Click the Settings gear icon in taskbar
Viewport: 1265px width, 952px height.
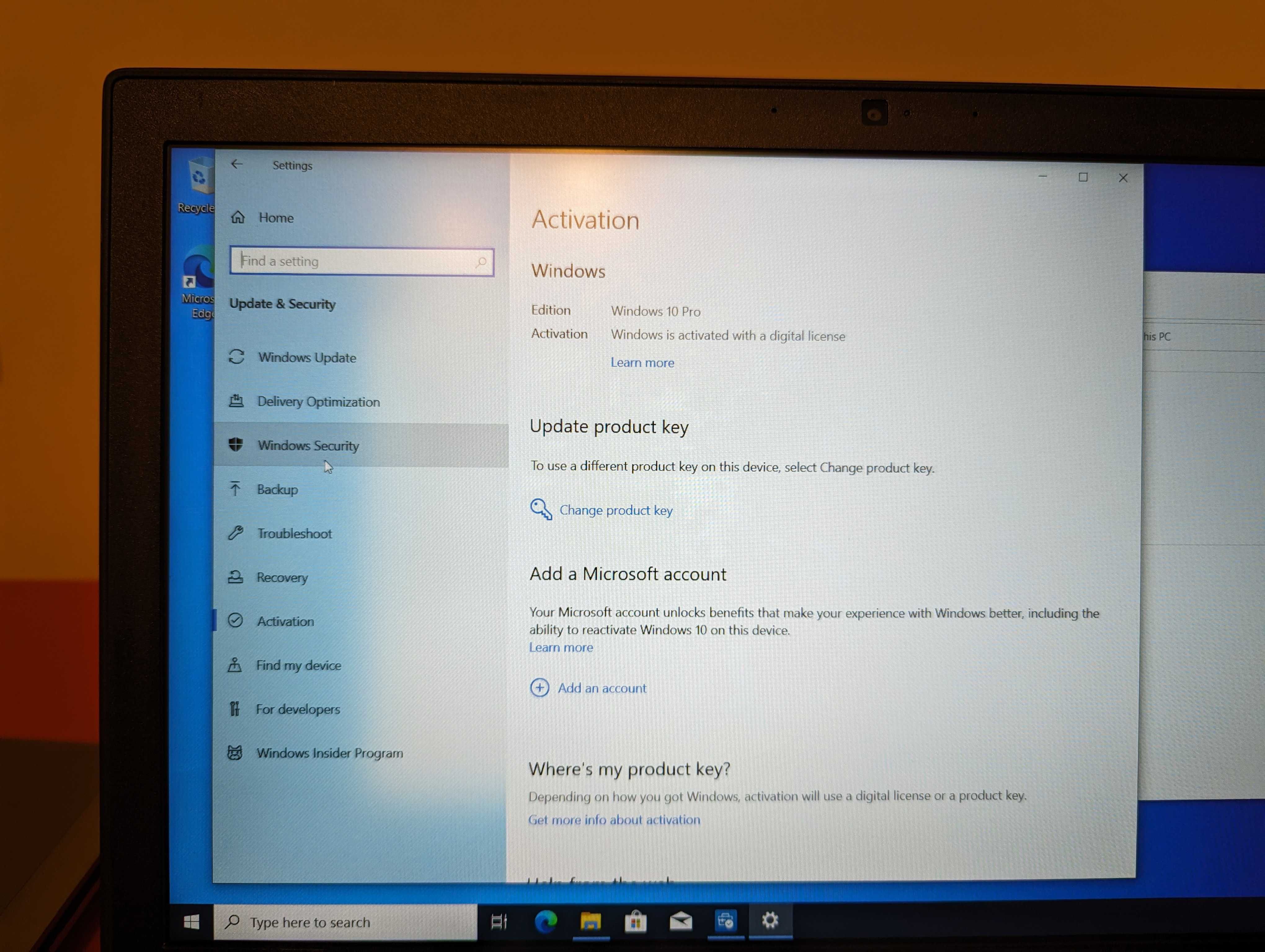[x=770, y=920]
